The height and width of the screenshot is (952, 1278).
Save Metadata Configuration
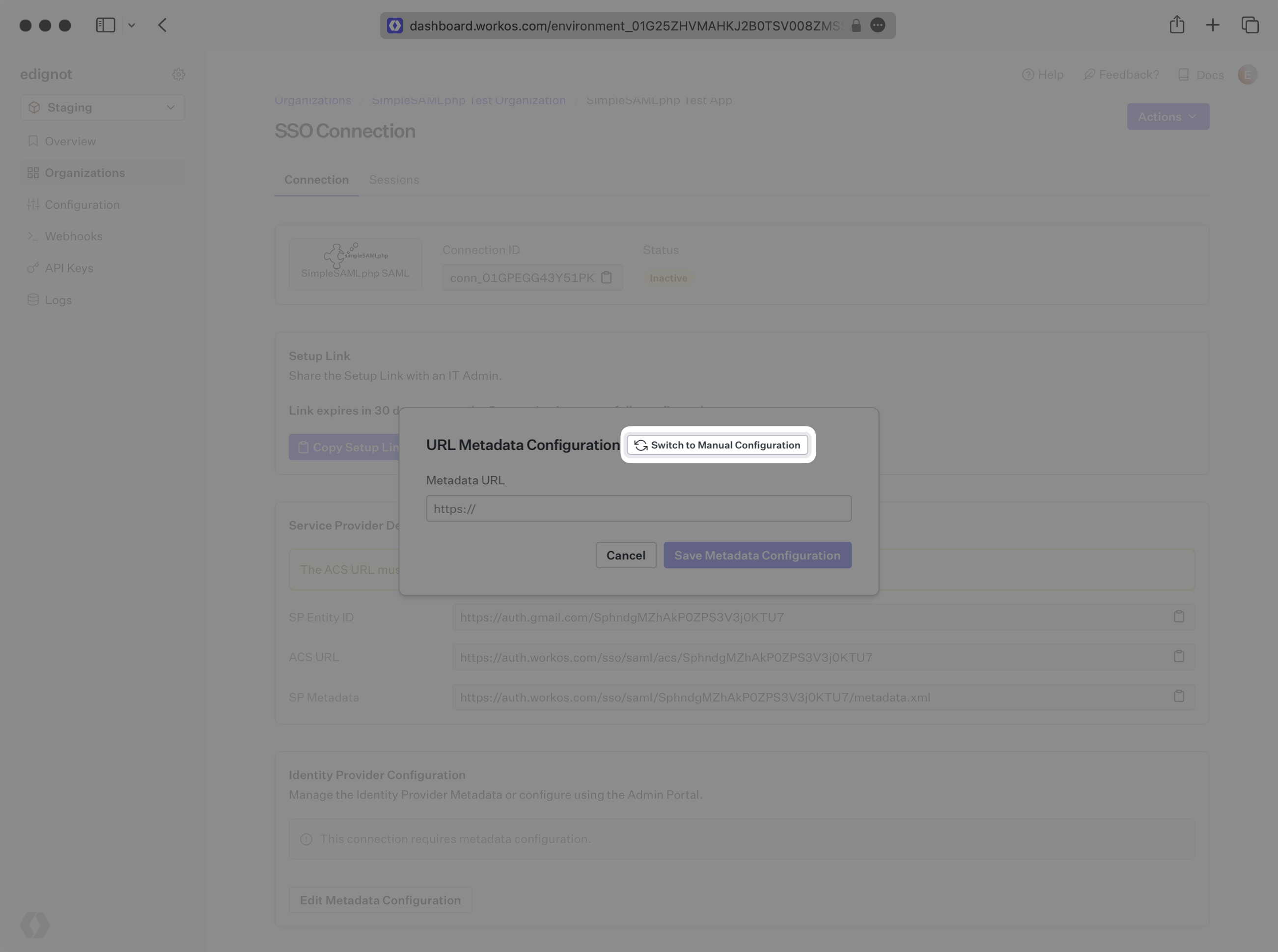(x=756, y=555)
